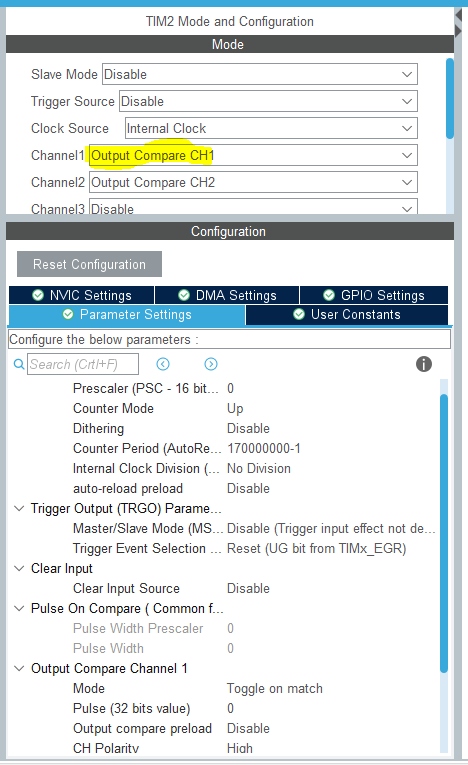Click the parameter list vertical scrollbar
The width and height of the screenshot is (468, 765).
tap(444, 533)
